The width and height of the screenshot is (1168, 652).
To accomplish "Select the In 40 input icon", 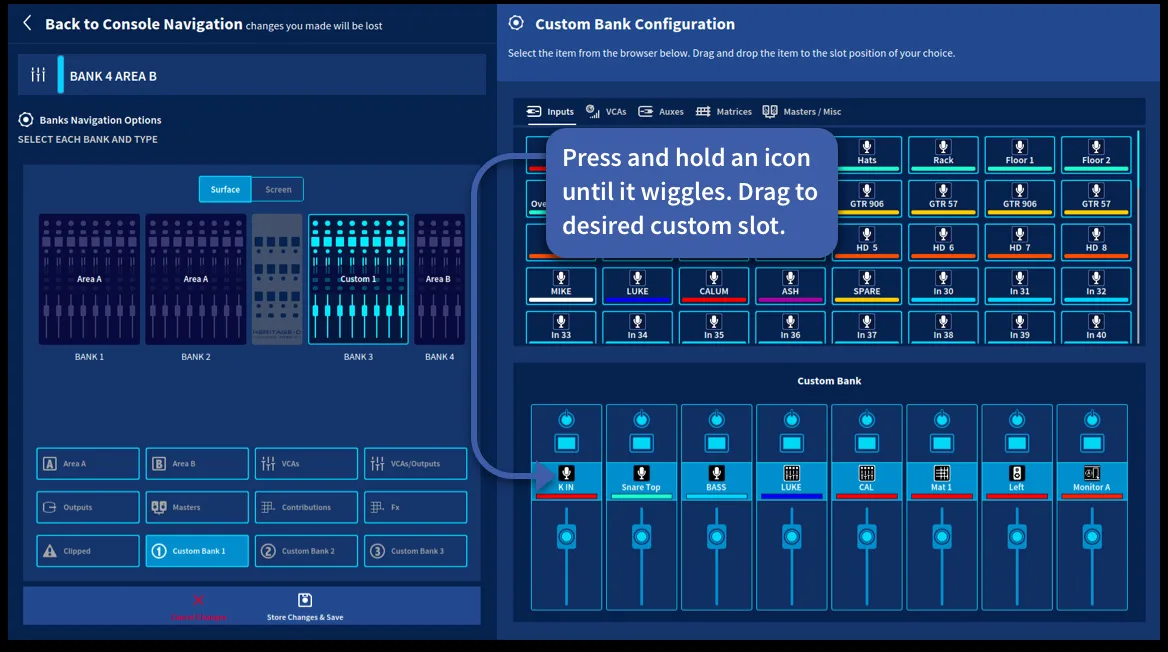I will [1096, 328].
